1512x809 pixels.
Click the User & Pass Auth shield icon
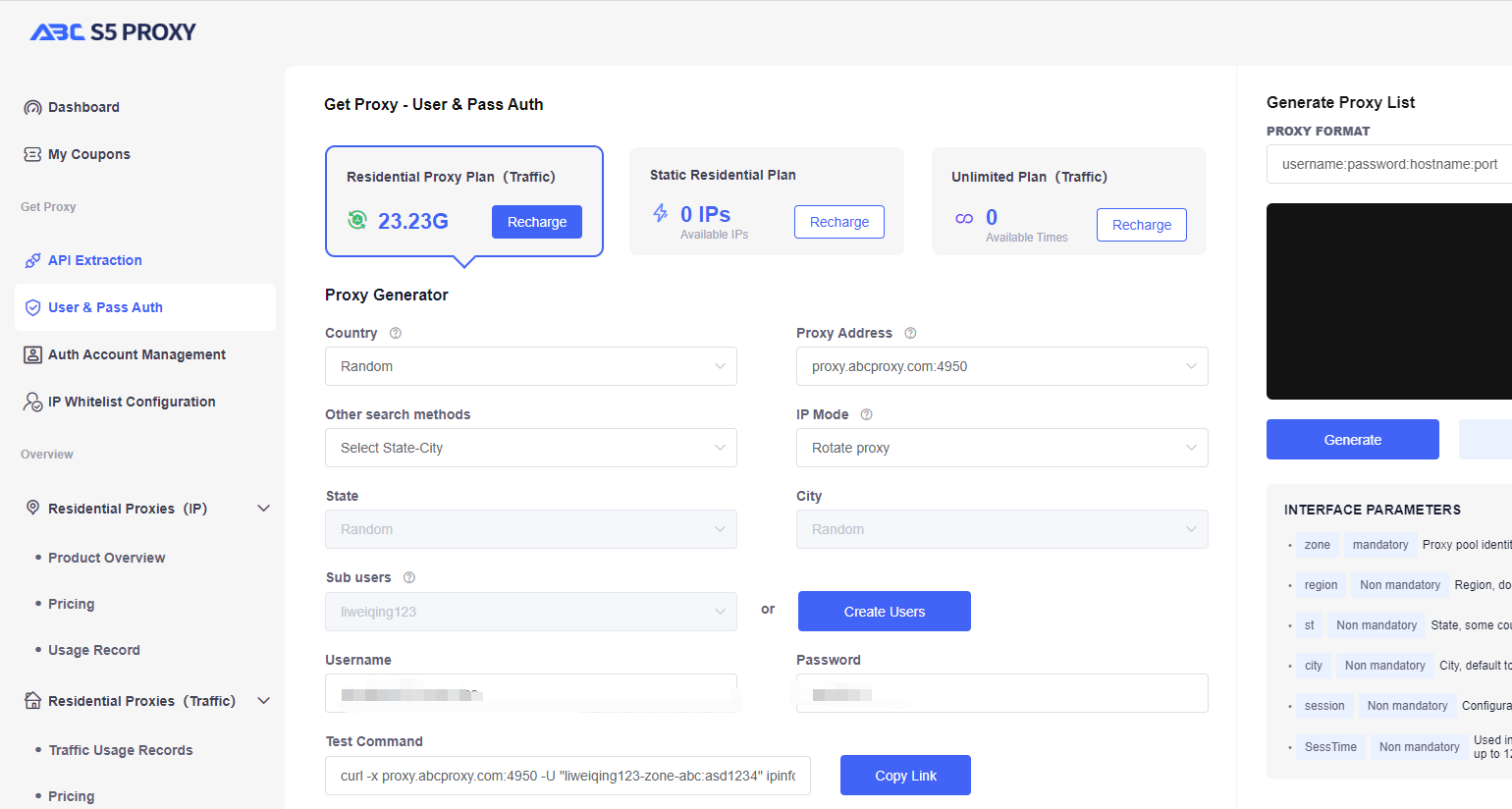32,307
